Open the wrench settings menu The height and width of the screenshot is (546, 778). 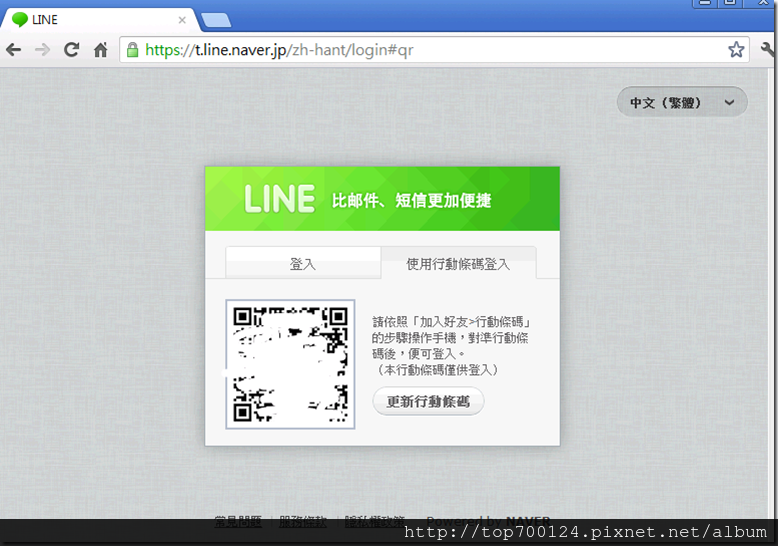click(768, 50)
